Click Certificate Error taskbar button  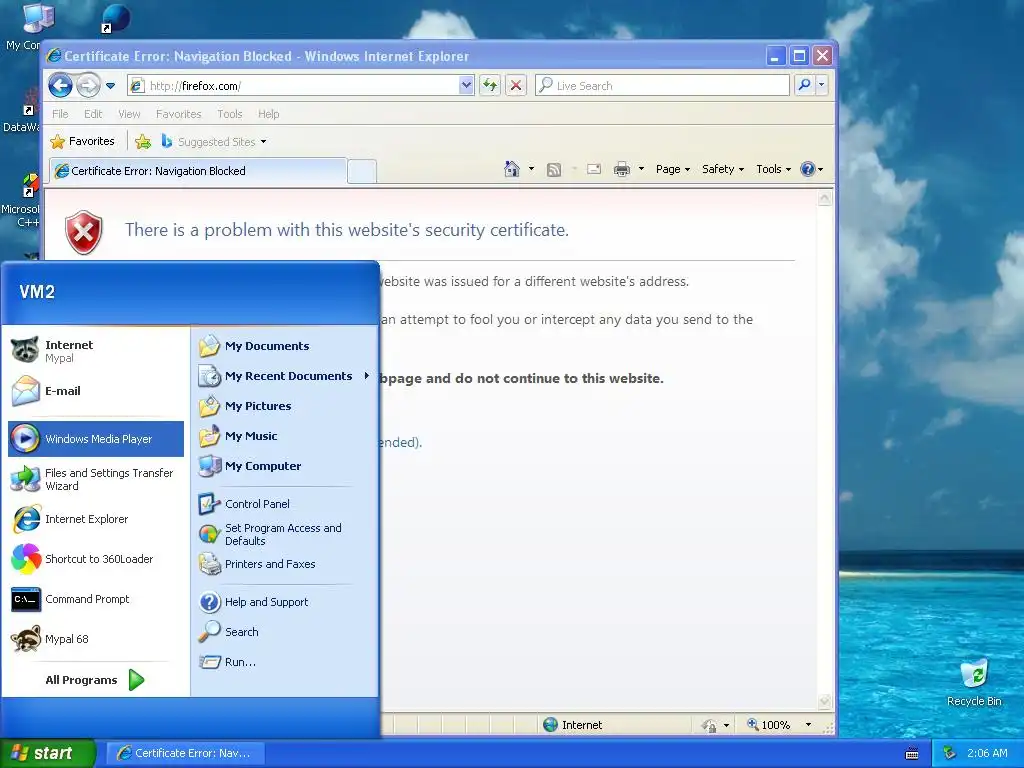[185, 753]
